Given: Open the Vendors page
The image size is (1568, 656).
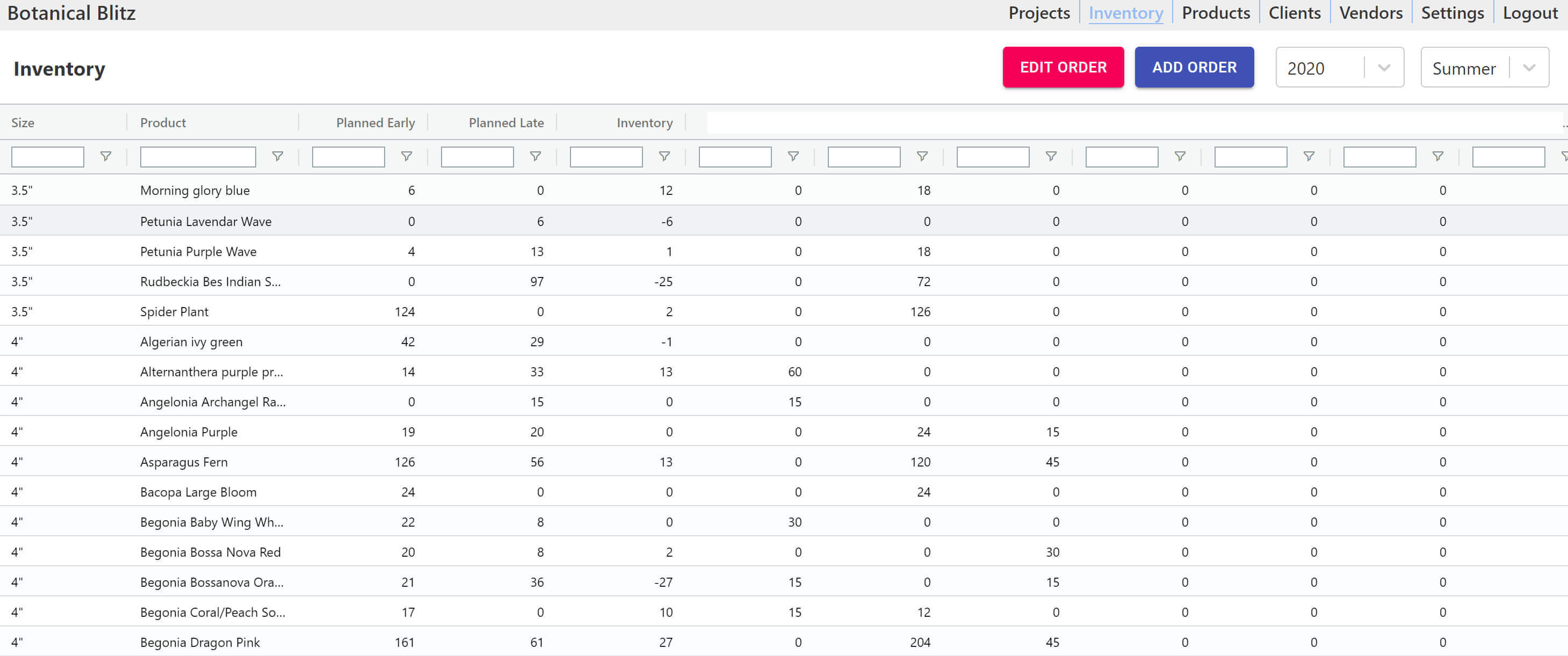Looking at the screenshot, I should click(x=1370, y=13).
